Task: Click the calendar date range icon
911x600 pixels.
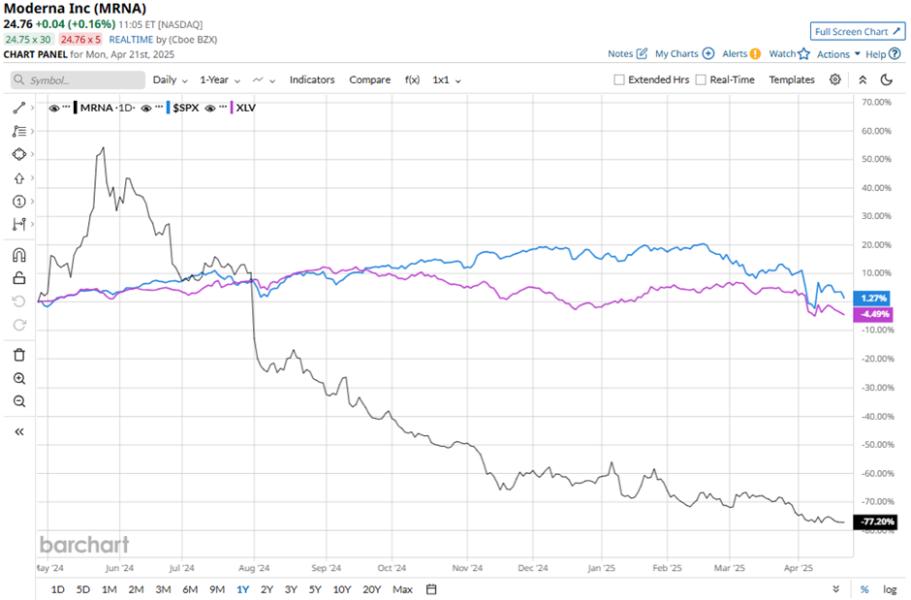Action: pos(431,590)
